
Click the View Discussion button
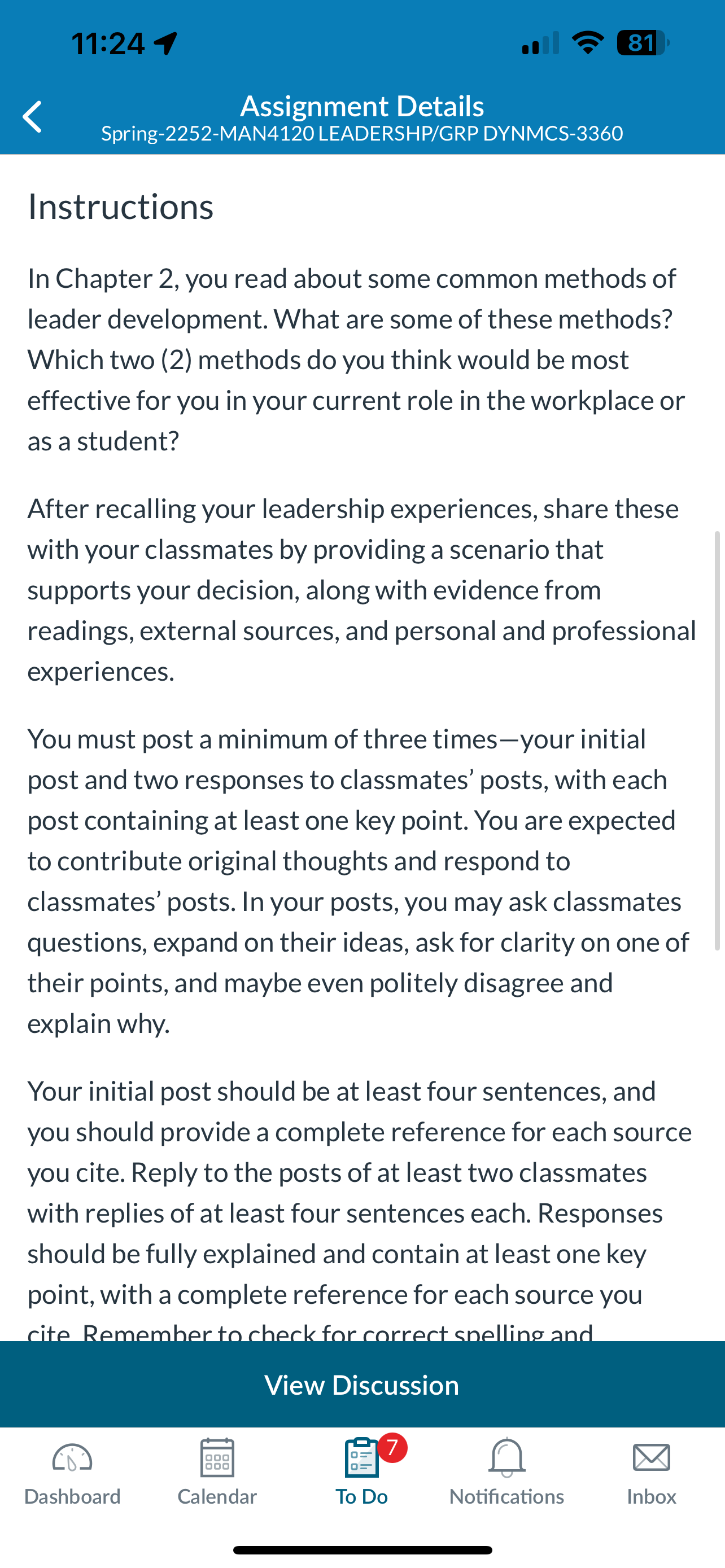362,1385
